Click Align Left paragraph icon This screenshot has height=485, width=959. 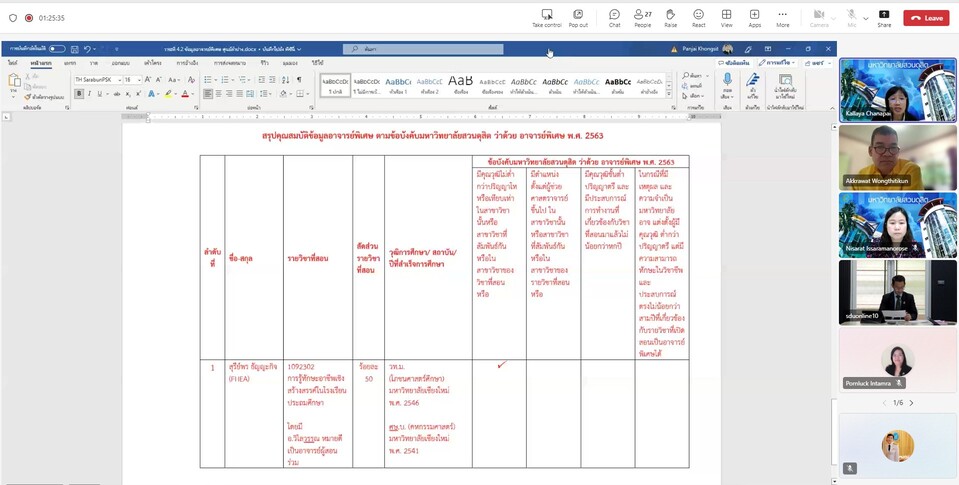click(x=209, y=94)
